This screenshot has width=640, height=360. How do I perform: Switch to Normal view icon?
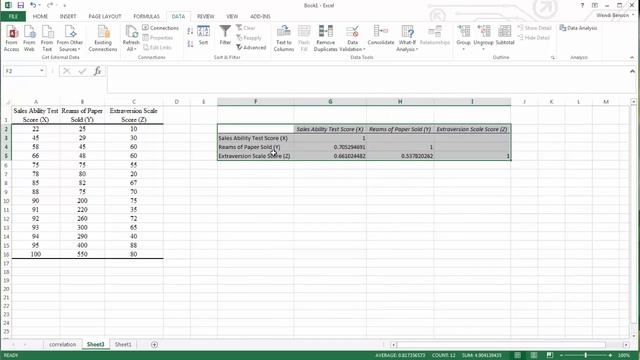pyautogui.click(x=517, y=356)
